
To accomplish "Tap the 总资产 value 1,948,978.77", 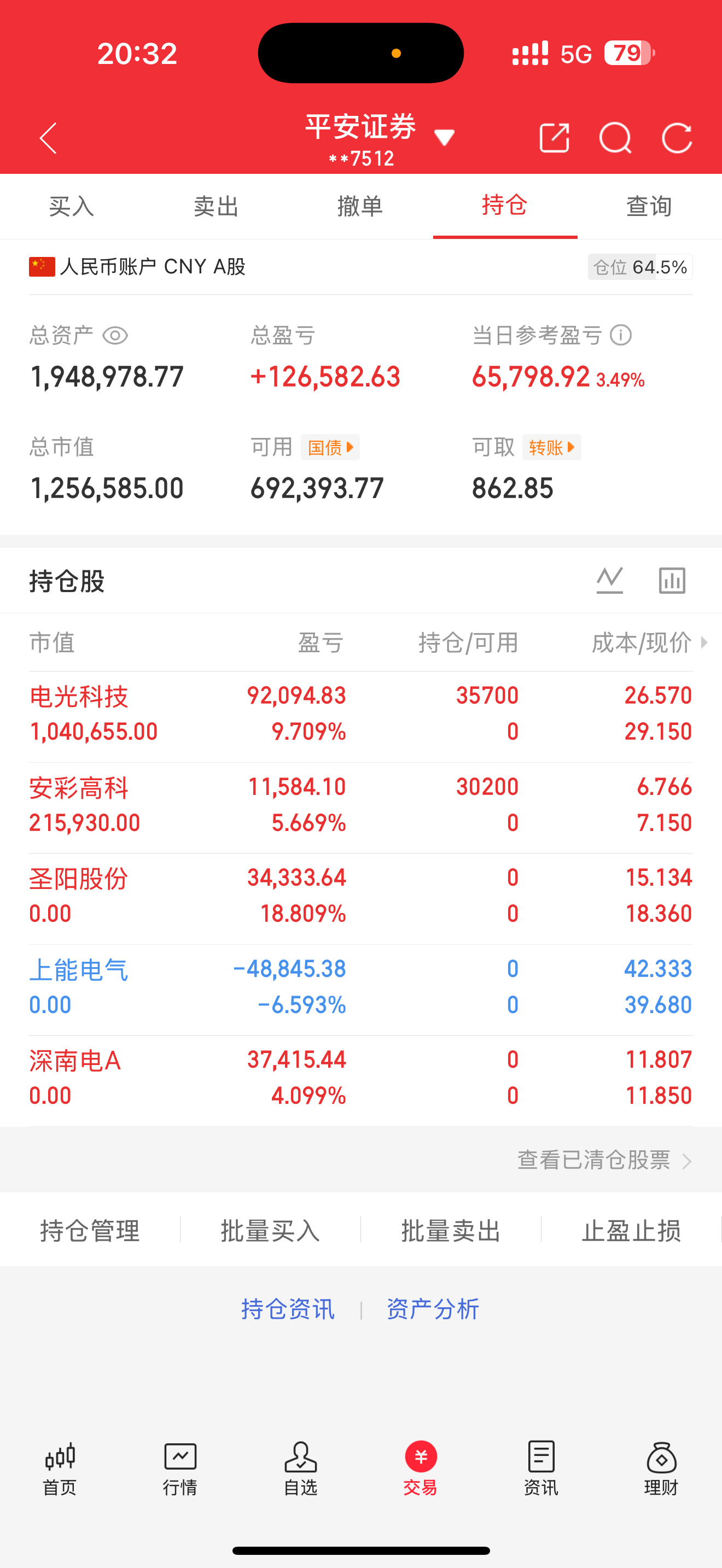I will click(x=107, y=377).
